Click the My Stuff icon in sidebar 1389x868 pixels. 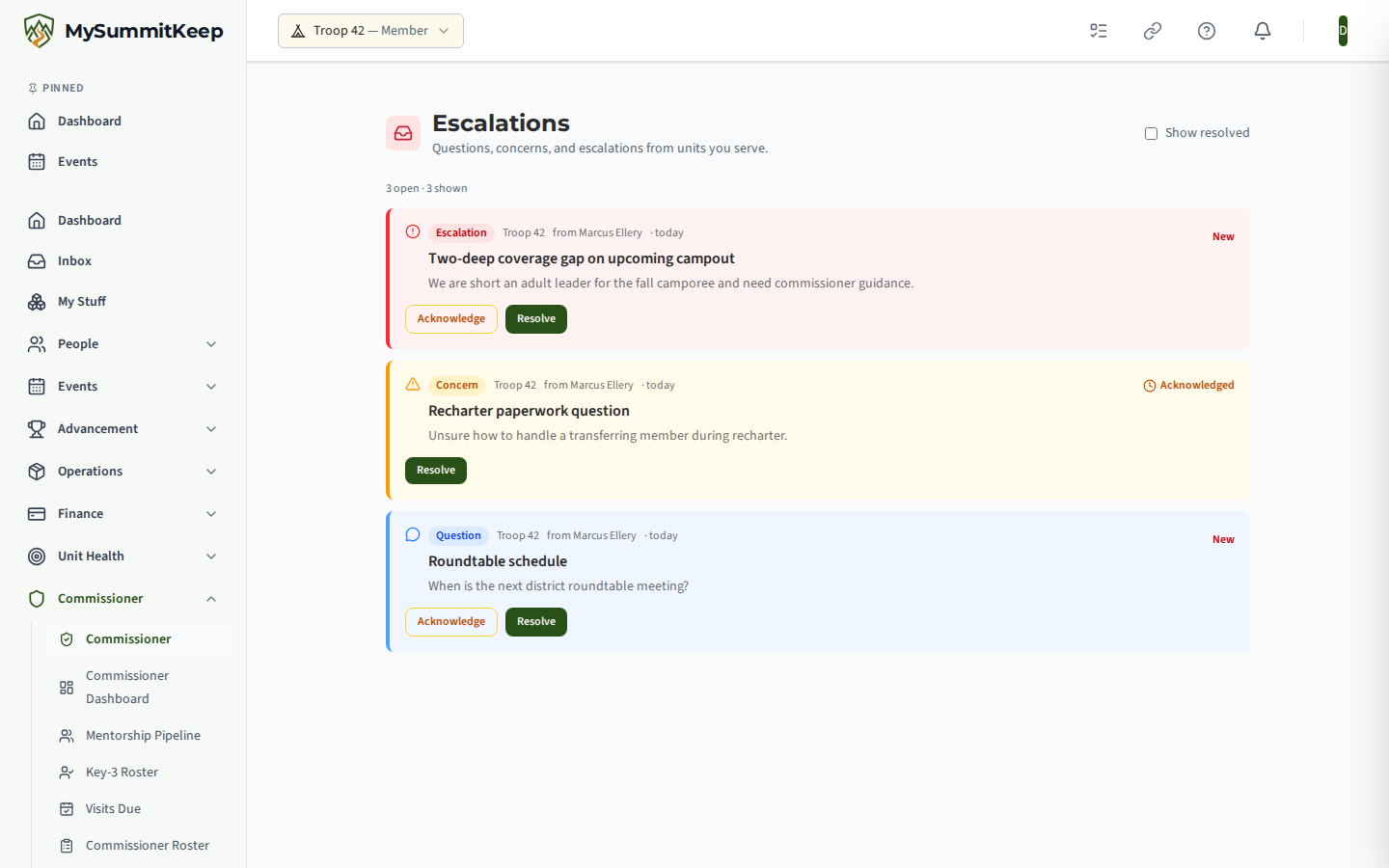click(x=37, y=302)
